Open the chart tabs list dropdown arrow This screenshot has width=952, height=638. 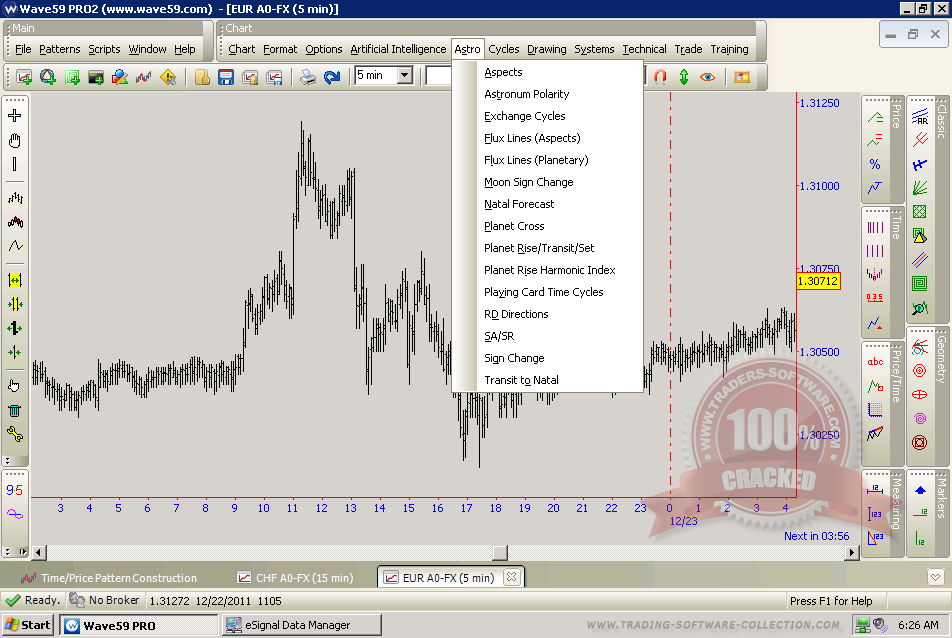tap(935, 577)
